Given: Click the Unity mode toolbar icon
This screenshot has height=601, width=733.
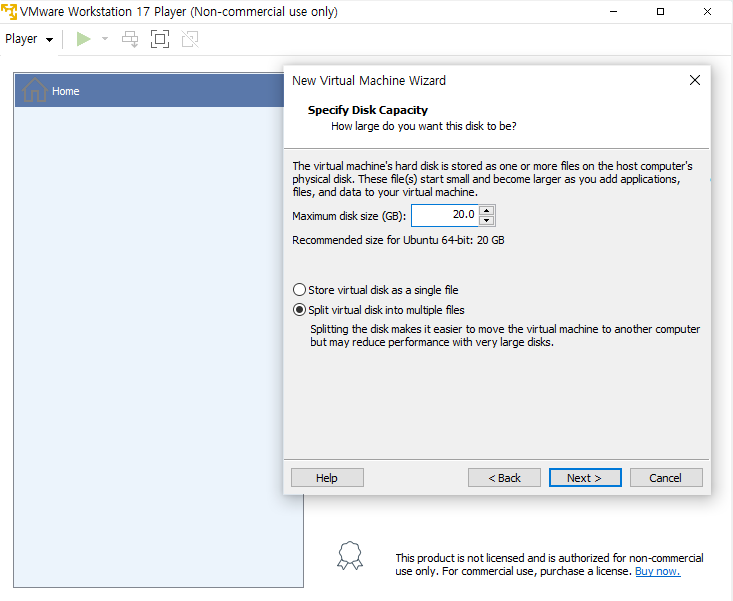Looking at the screenshot, I should (190, 39).
